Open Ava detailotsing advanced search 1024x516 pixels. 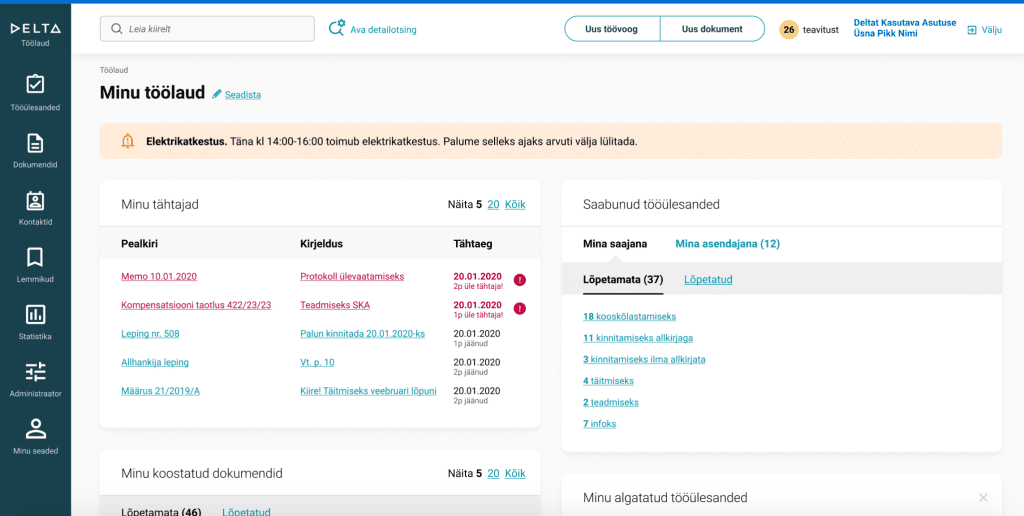coord(373,30)
